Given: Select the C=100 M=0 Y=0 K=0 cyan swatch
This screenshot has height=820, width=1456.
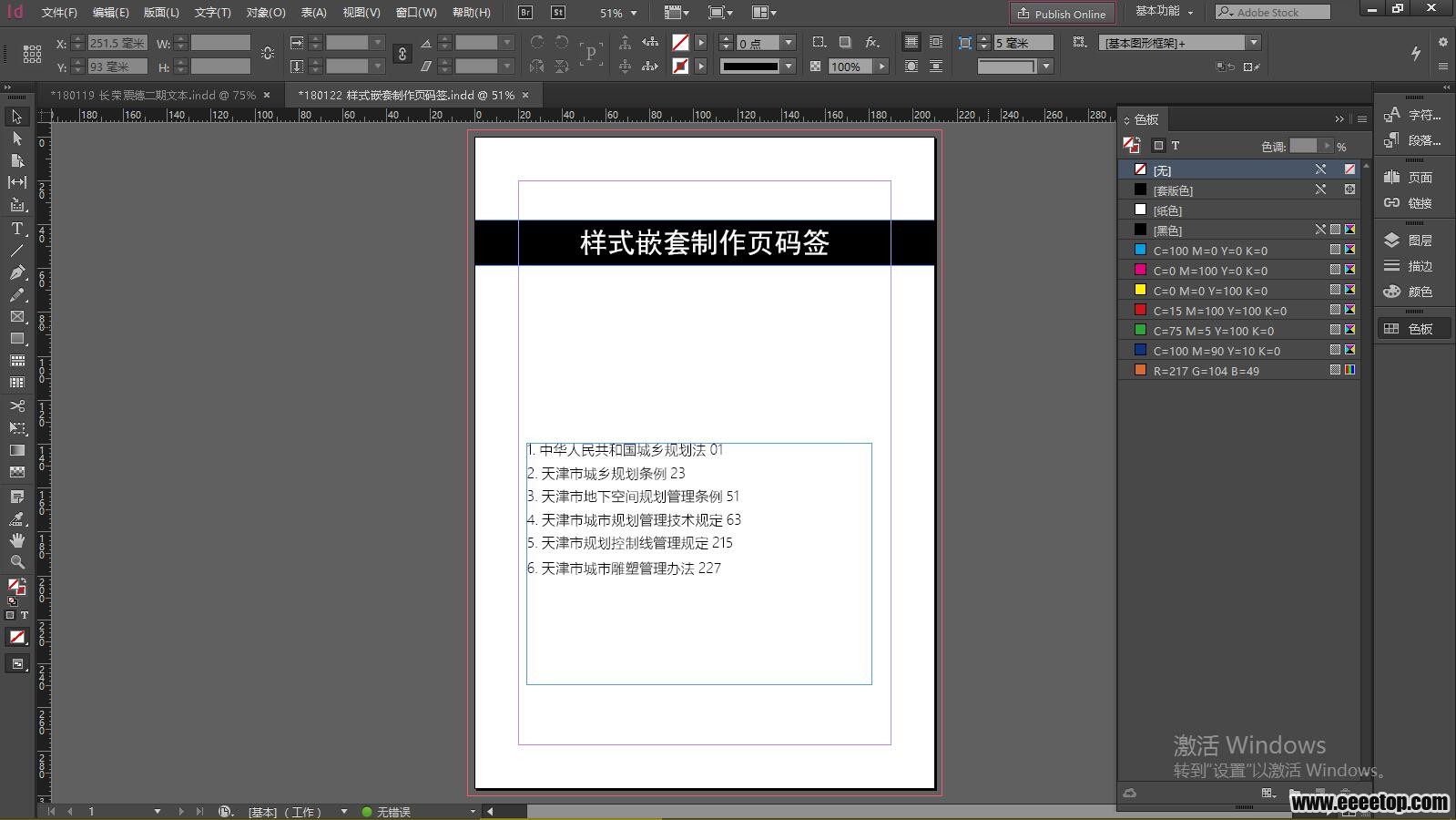Looking at the screenshot, I should click(1239, 251).
